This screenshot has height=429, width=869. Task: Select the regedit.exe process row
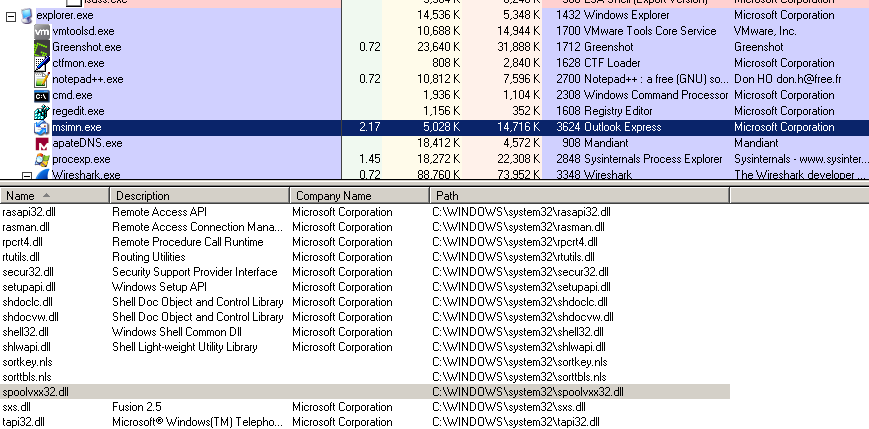pos(434,111)
